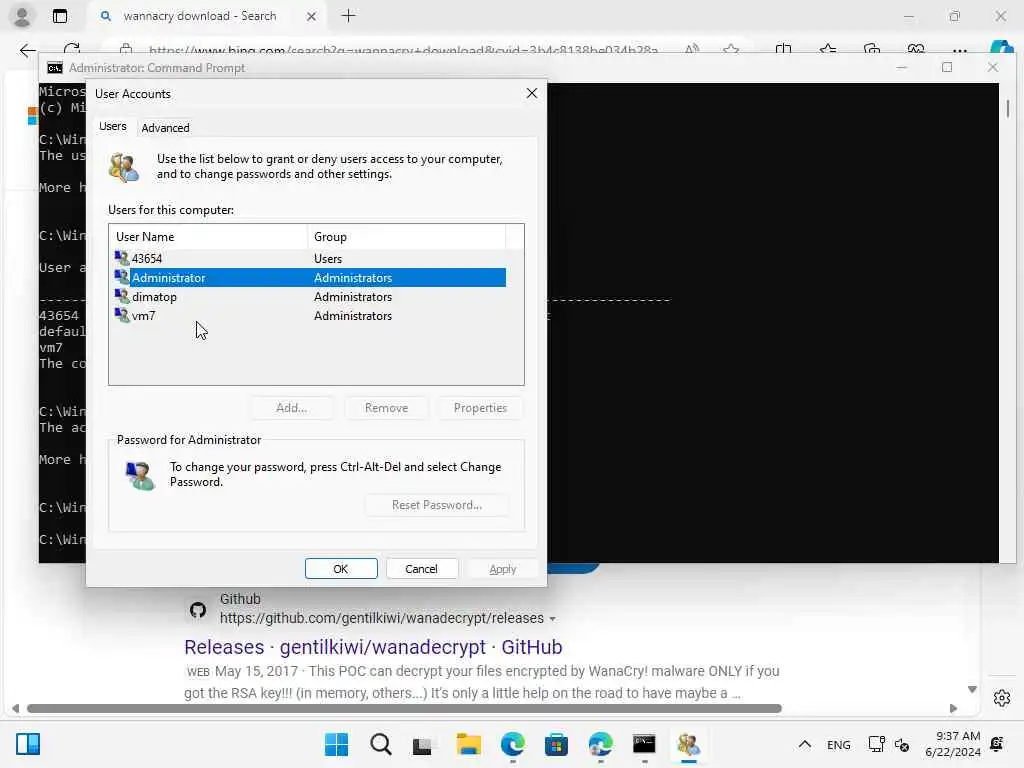Select the dimatop user row
Viewport: 1024px width, 768px height.
tap(310, 296)
